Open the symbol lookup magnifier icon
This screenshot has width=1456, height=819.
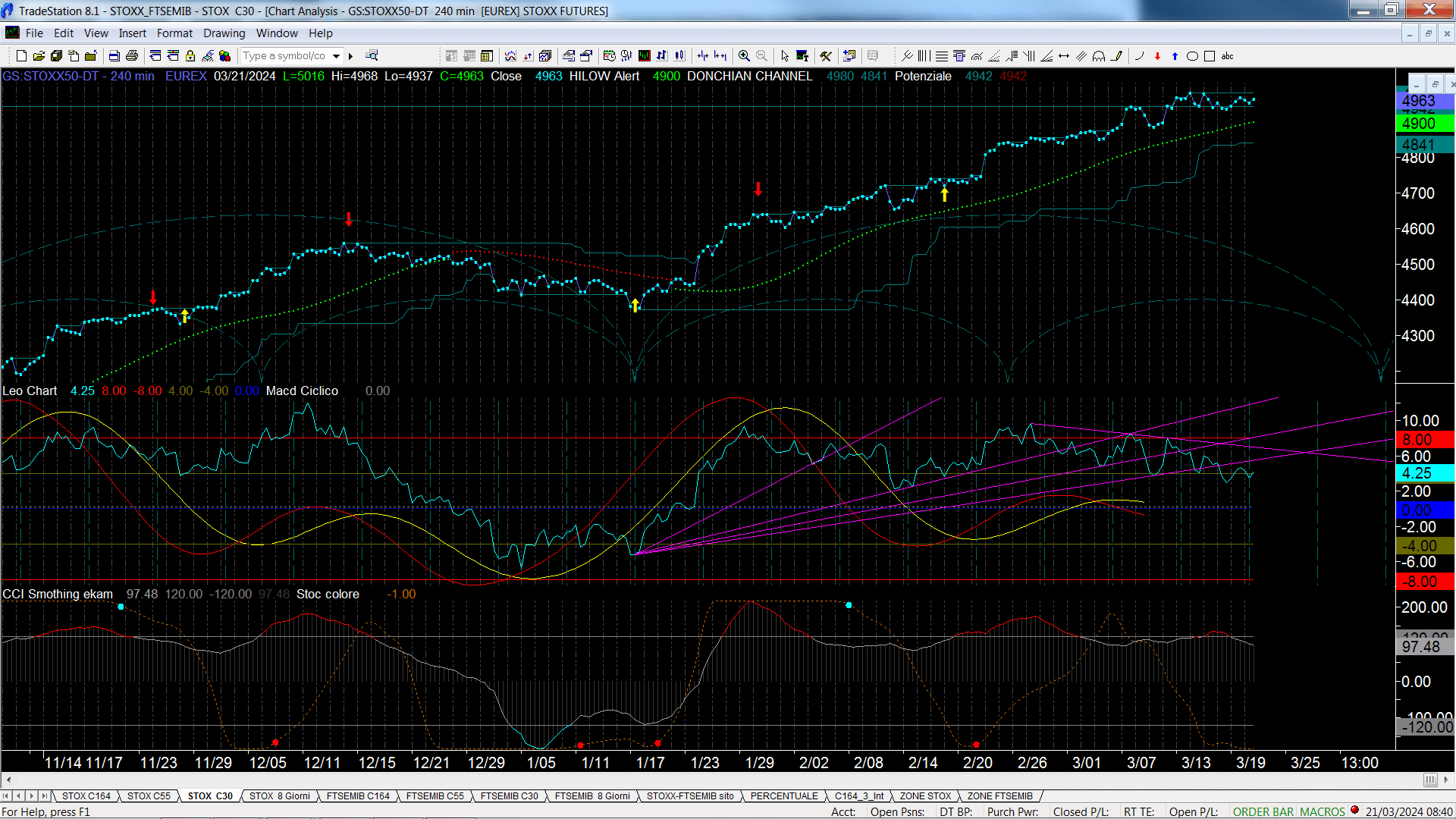click(372, 55)
